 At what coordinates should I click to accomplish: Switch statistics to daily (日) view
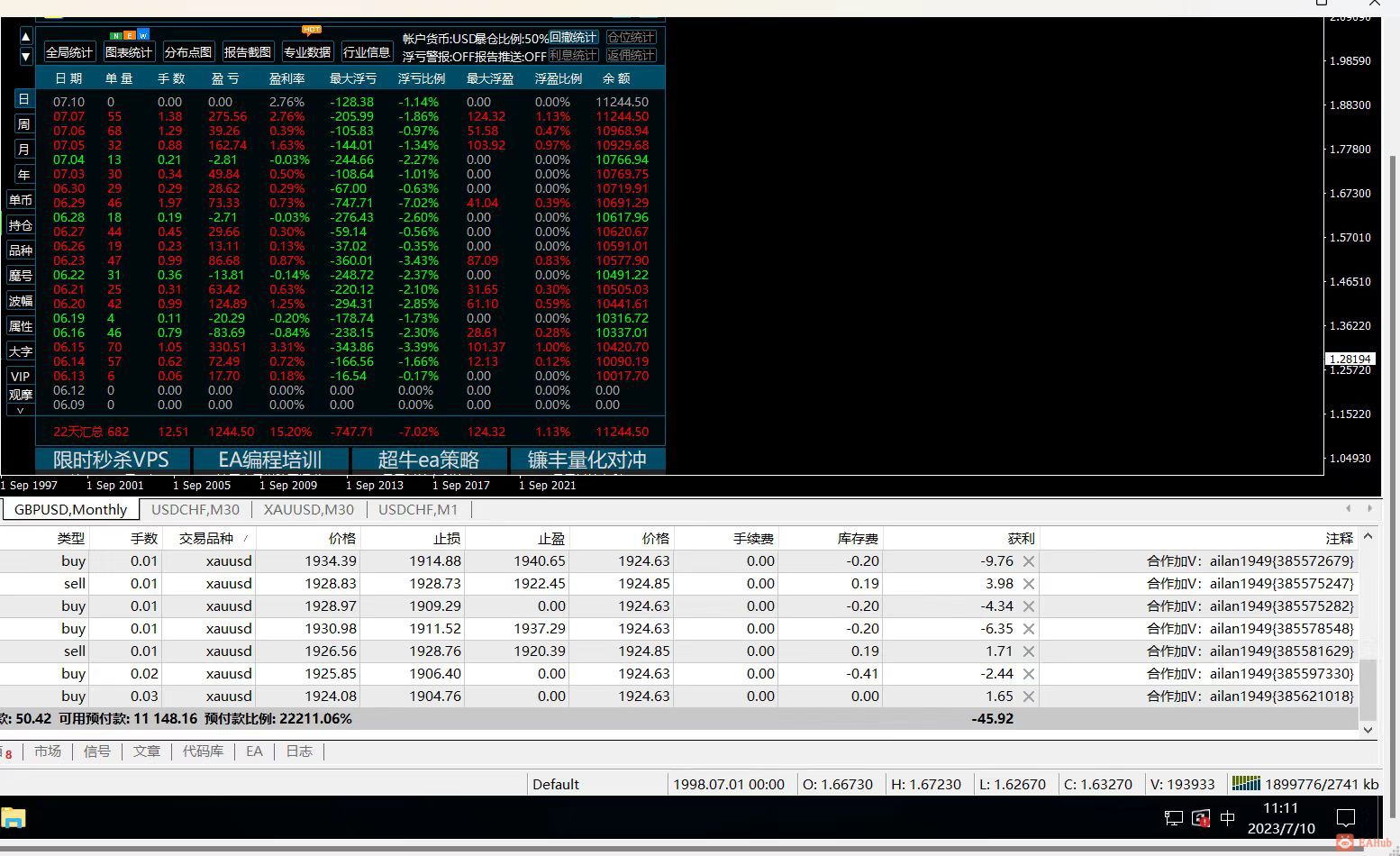(x=23, y=99)
